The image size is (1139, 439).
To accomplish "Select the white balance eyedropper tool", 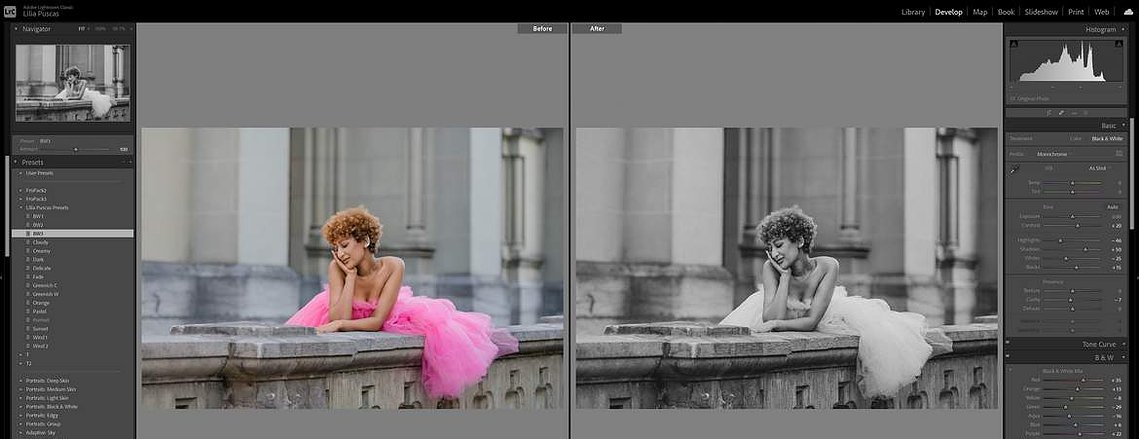I will (x=1015, y=169).
